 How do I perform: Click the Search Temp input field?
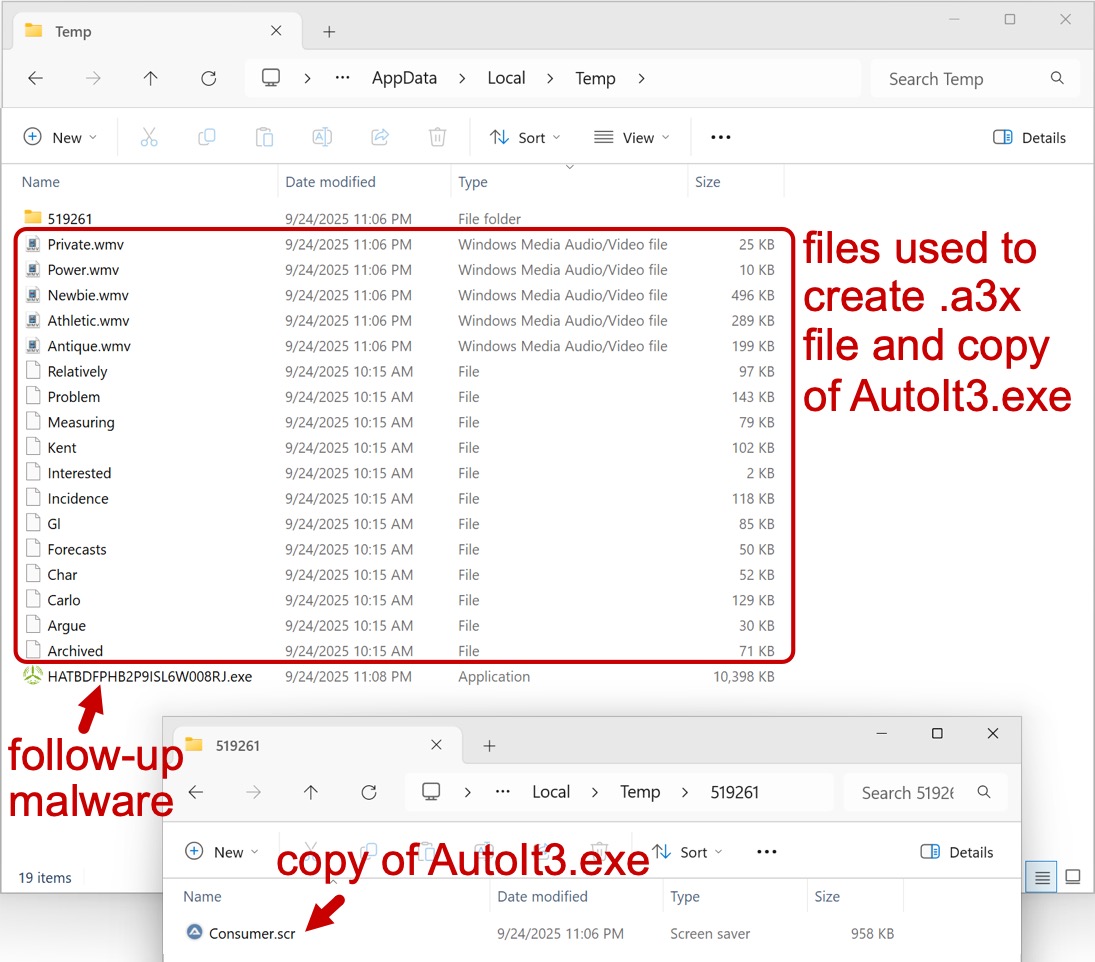(960, 79)
